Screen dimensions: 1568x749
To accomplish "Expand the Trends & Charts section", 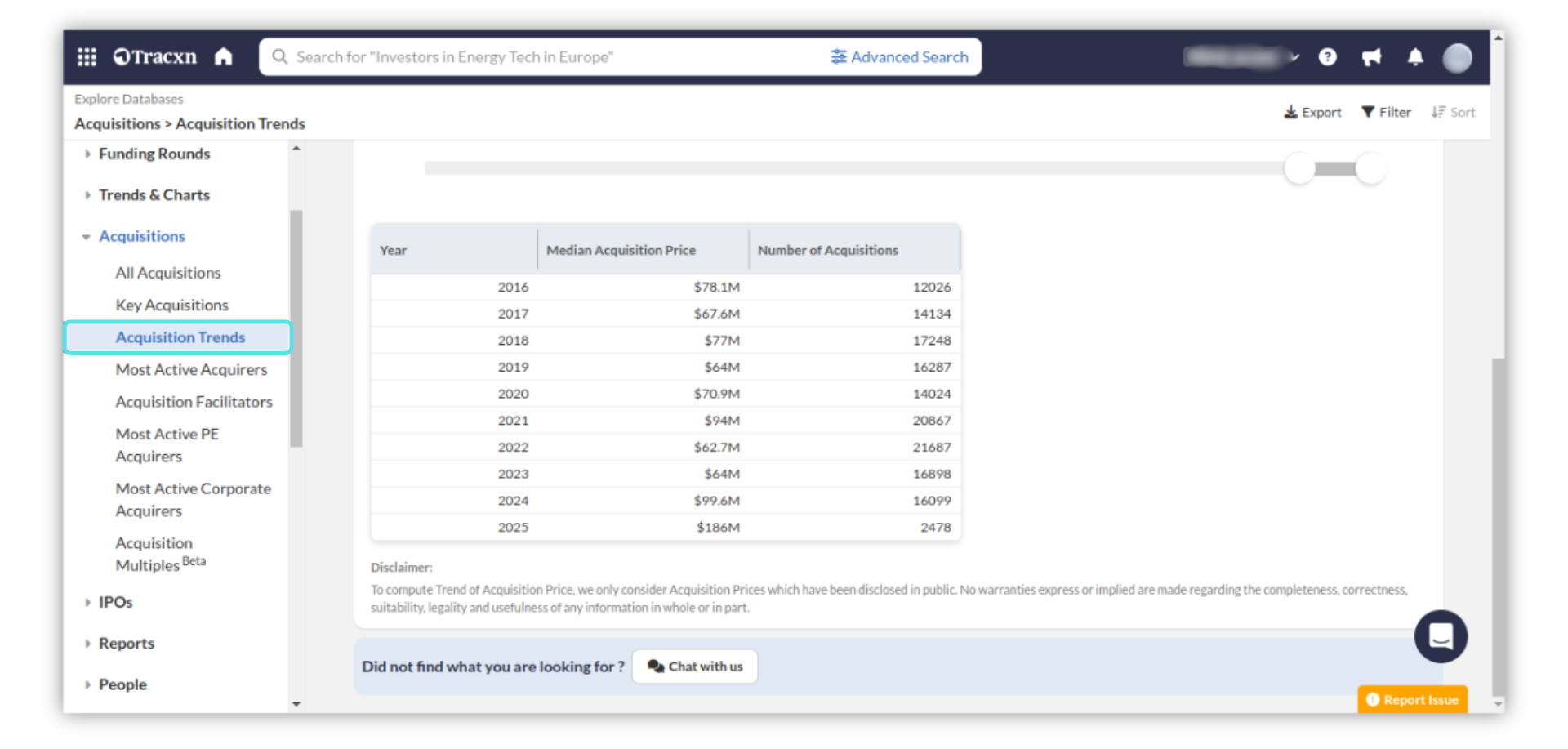I will pyautogui.click(x=87, y=195).
